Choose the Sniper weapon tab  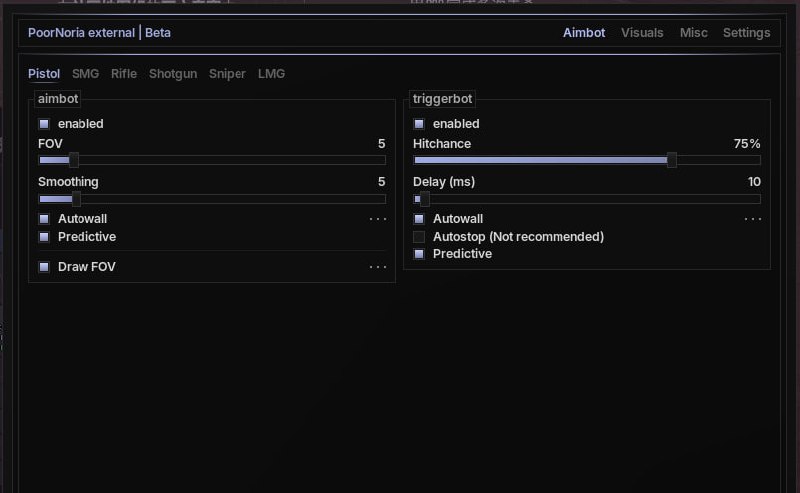[x=227, y=74]
